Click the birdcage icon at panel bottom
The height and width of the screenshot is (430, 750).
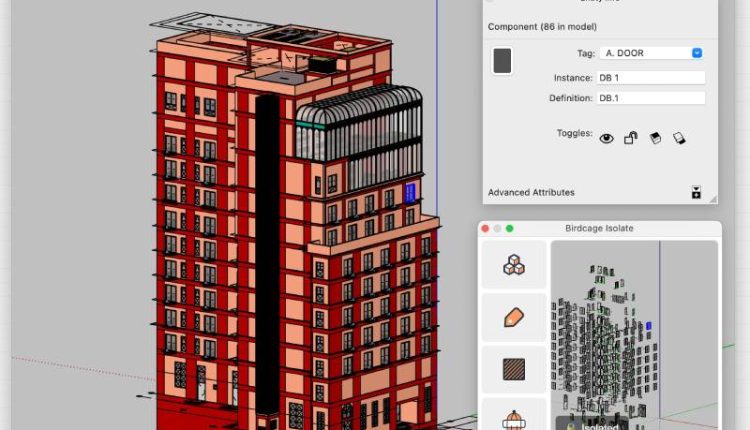[514, 418]
